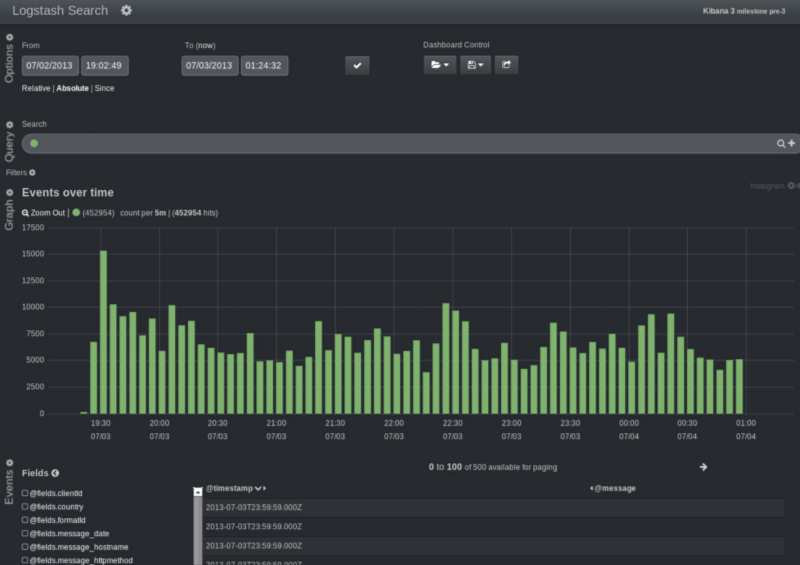Go to the next page of events with the arrow
Image resolution: width=800 pixels, height=565 pixels.
click(x=703, y=467)
